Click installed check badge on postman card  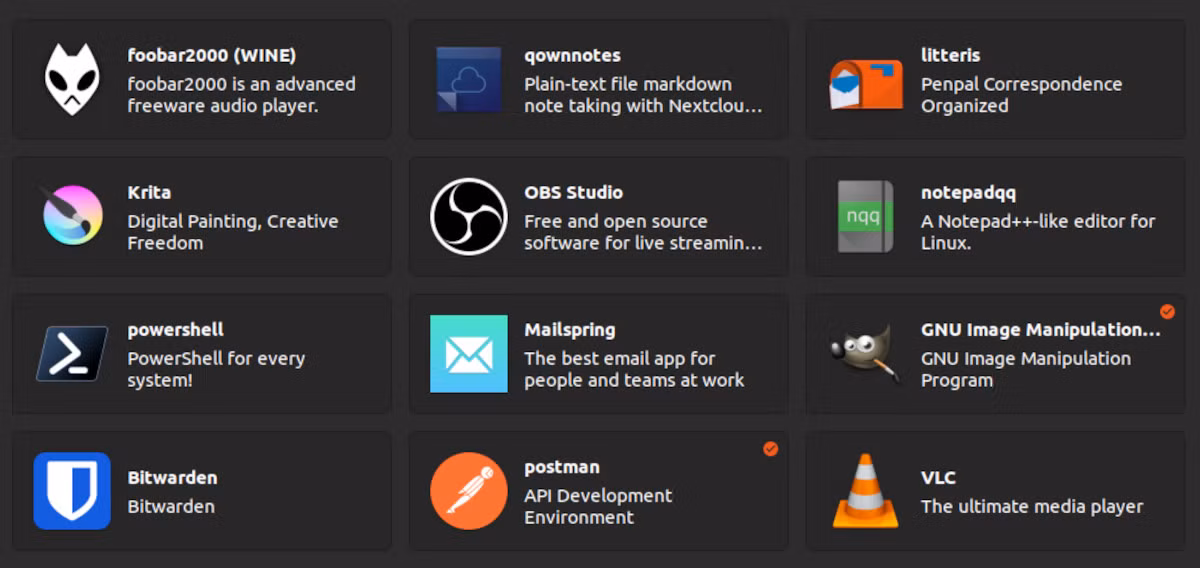point(770,449)
